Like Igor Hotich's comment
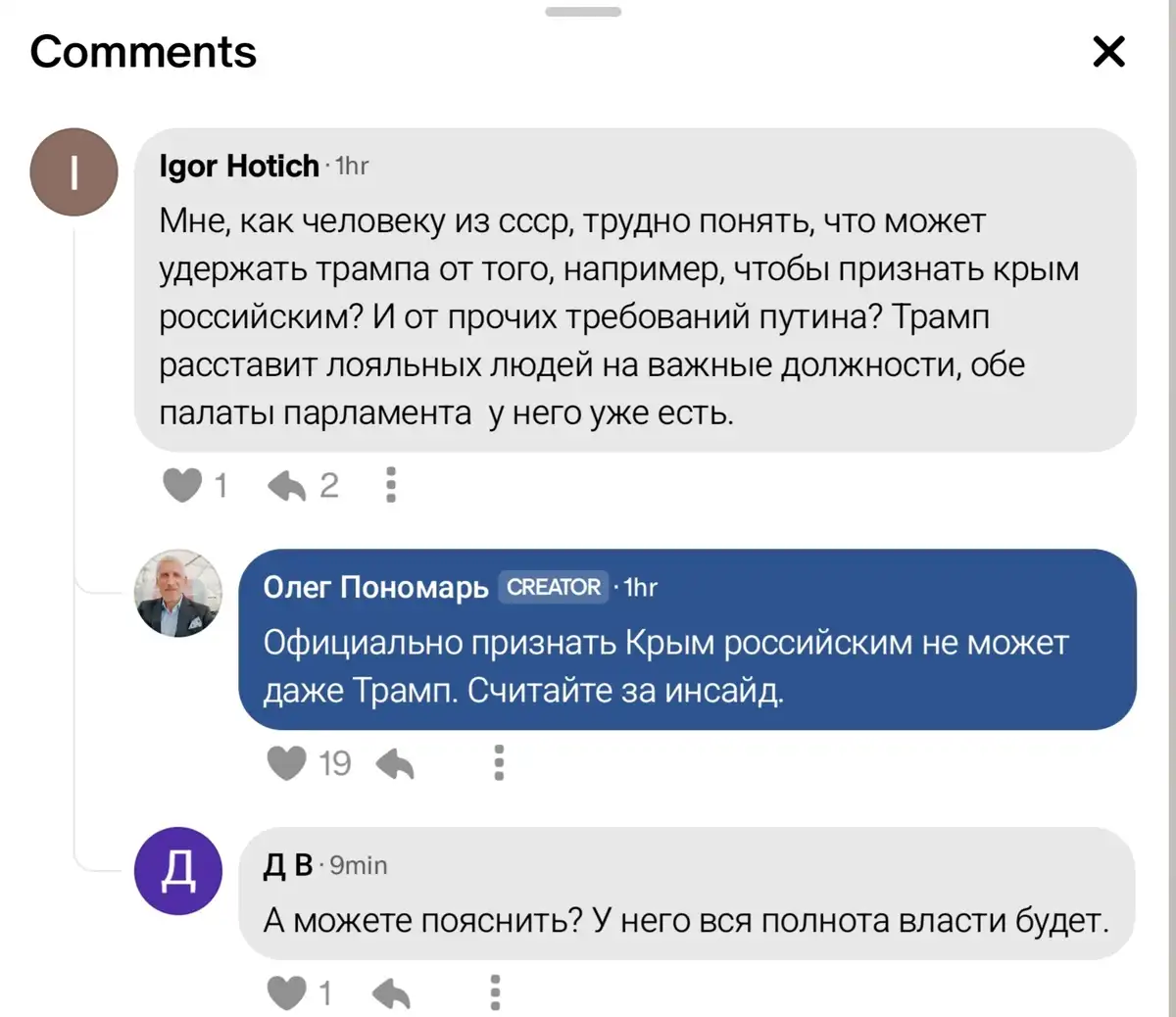1176x1017 pixels. pos(182,485)
